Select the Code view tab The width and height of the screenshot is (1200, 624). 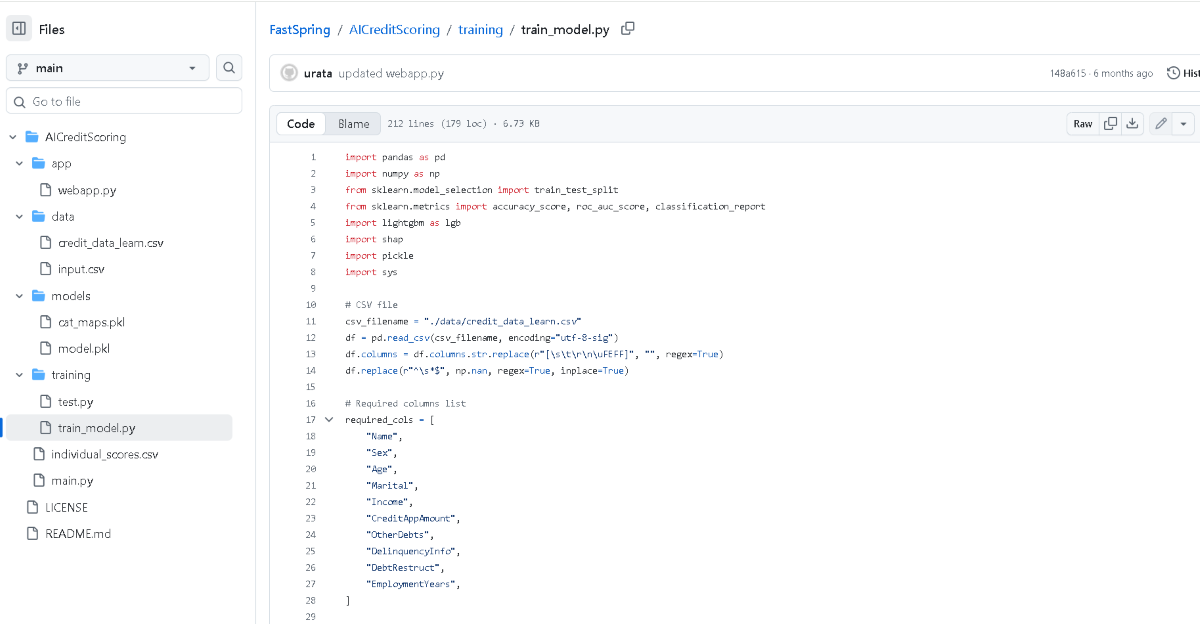click(x=300, y=124)
